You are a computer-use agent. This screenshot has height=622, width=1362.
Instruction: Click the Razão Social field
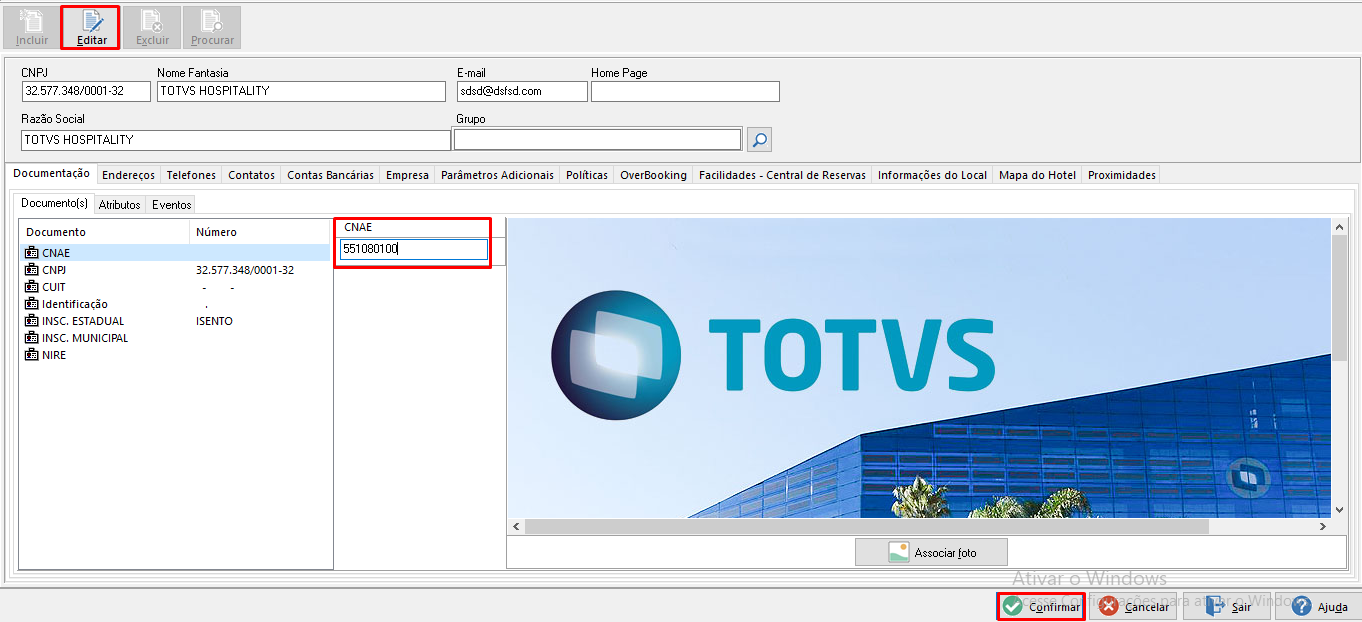click(236, 140)
